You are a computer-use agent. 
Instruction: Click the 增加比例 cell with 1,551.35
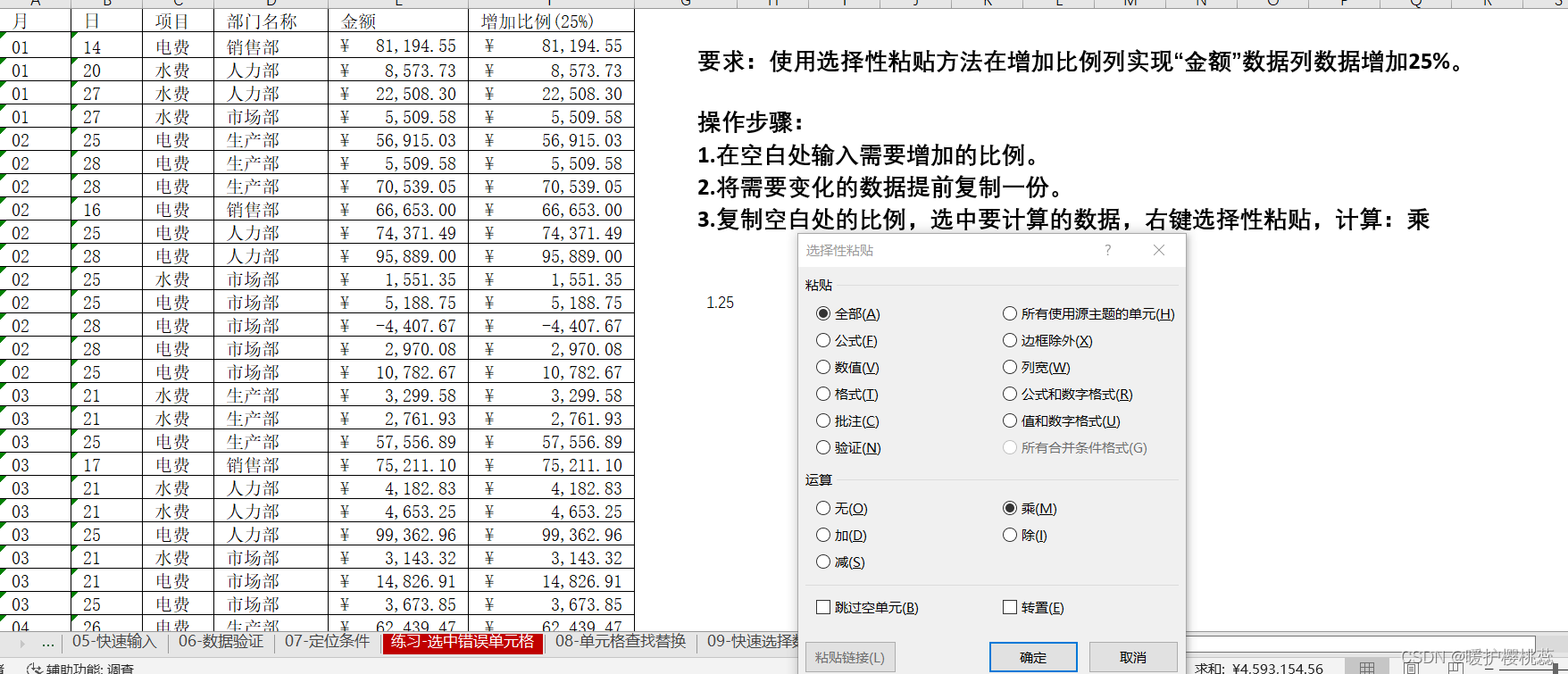tap(551, 279)
